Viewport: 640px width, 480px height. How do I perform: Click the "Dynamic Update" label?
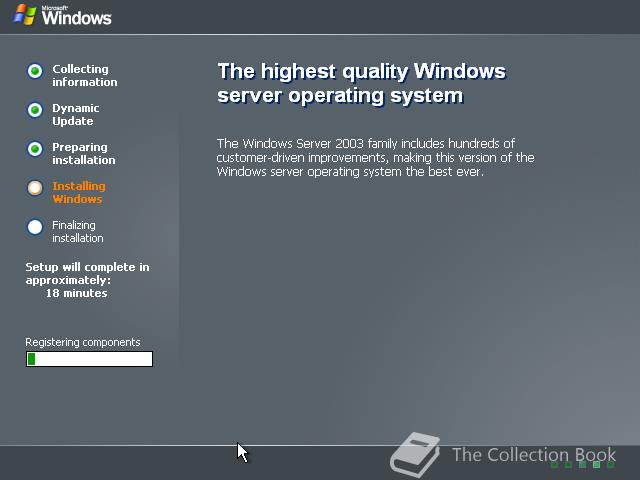(76, 115)
